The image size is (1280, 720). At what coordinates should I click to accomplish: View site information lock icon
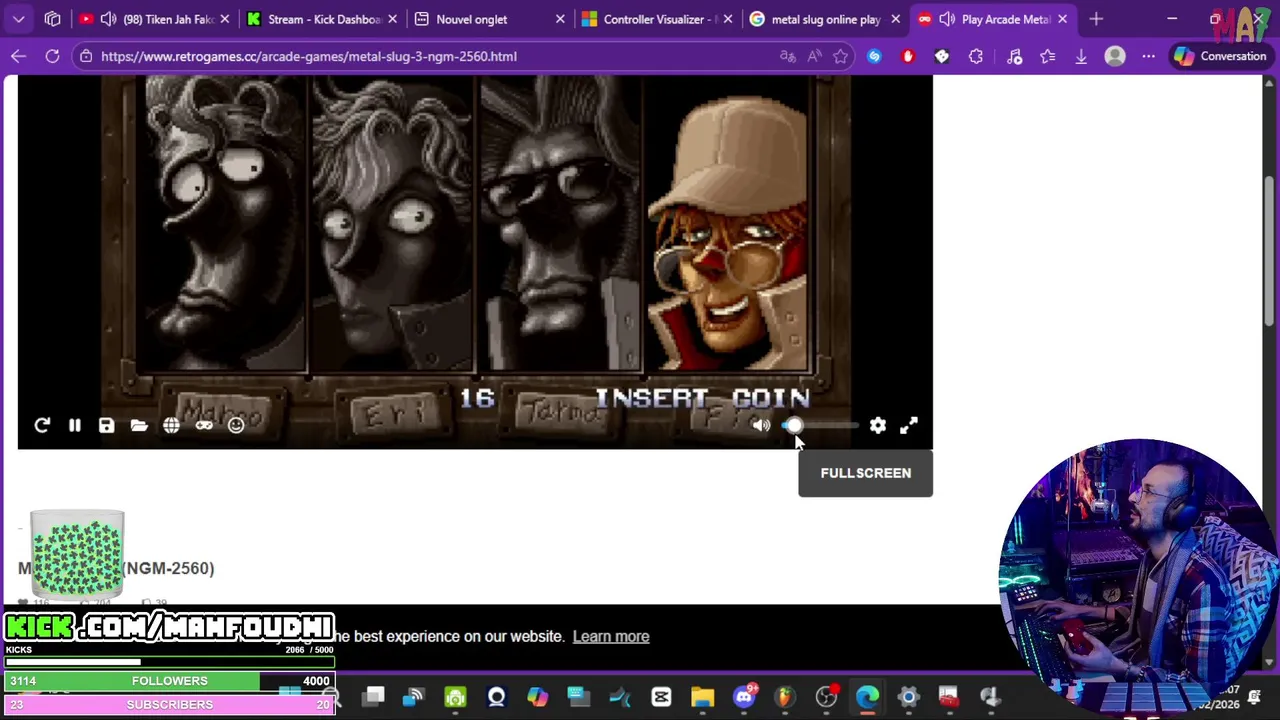coord(86,57)
